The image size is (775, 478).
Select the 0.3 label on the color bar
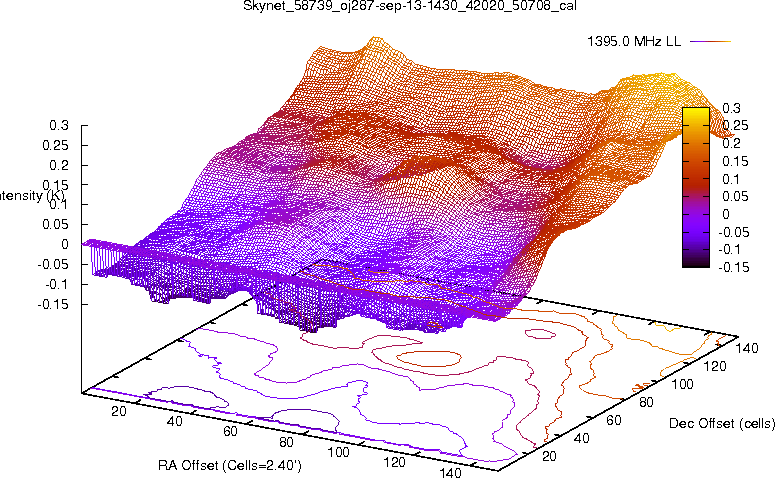coord(732,108)
